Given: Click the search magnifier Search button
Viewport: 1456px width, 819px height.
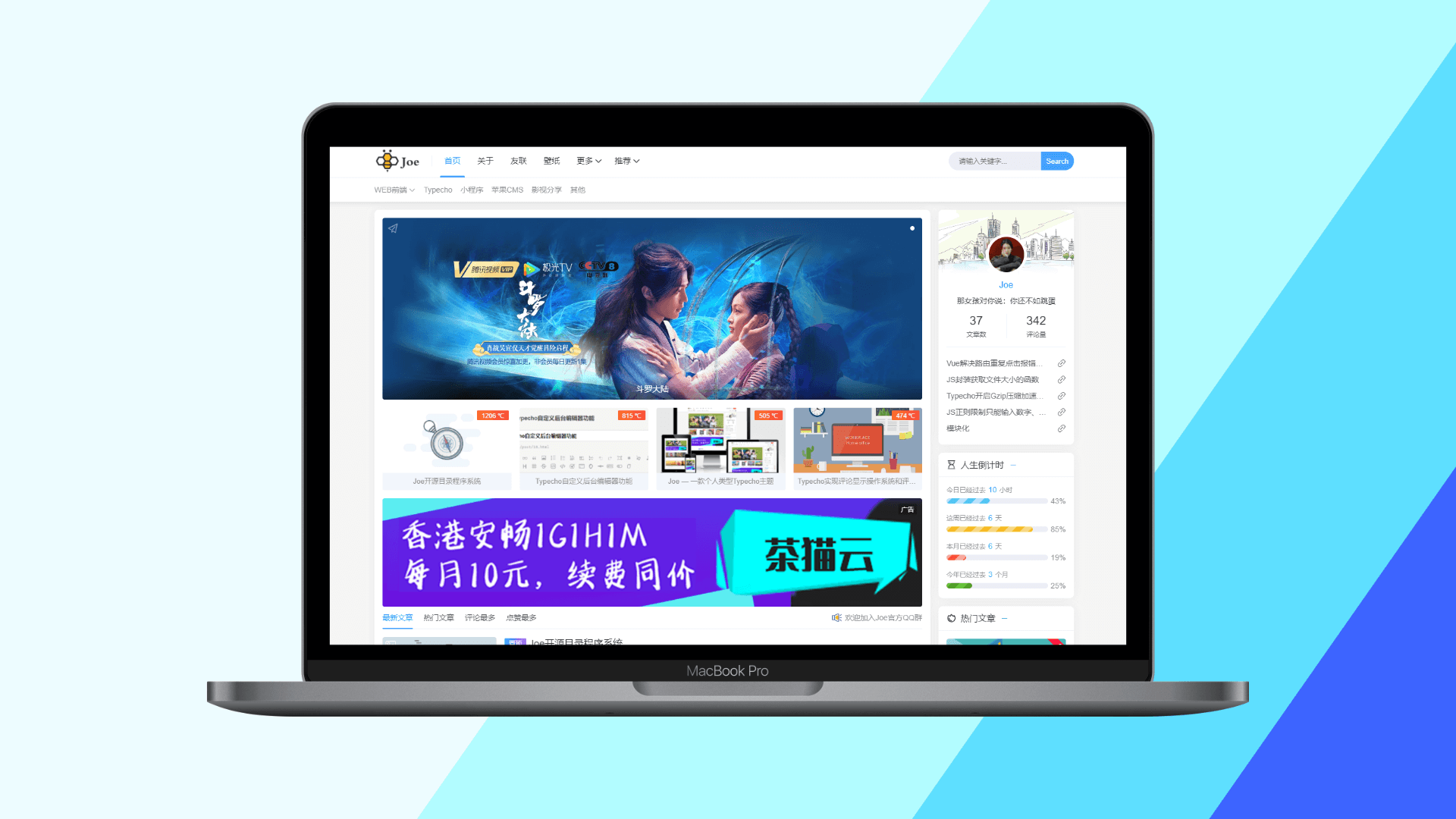Looking at the screenshot, I should click(1057, 161).
